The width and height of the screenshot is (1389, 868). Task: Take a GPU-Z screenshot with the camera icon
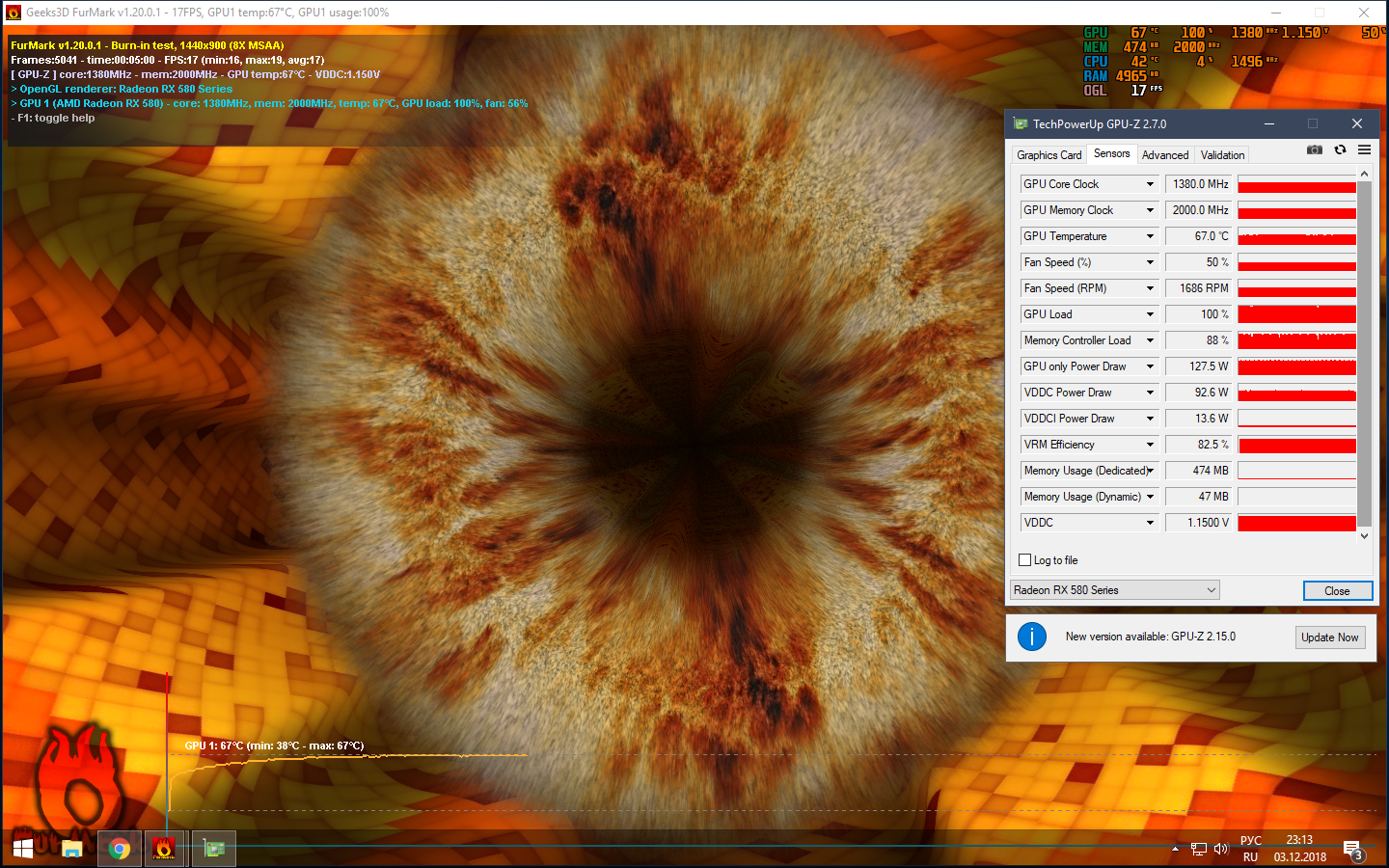pos(1314,150)
